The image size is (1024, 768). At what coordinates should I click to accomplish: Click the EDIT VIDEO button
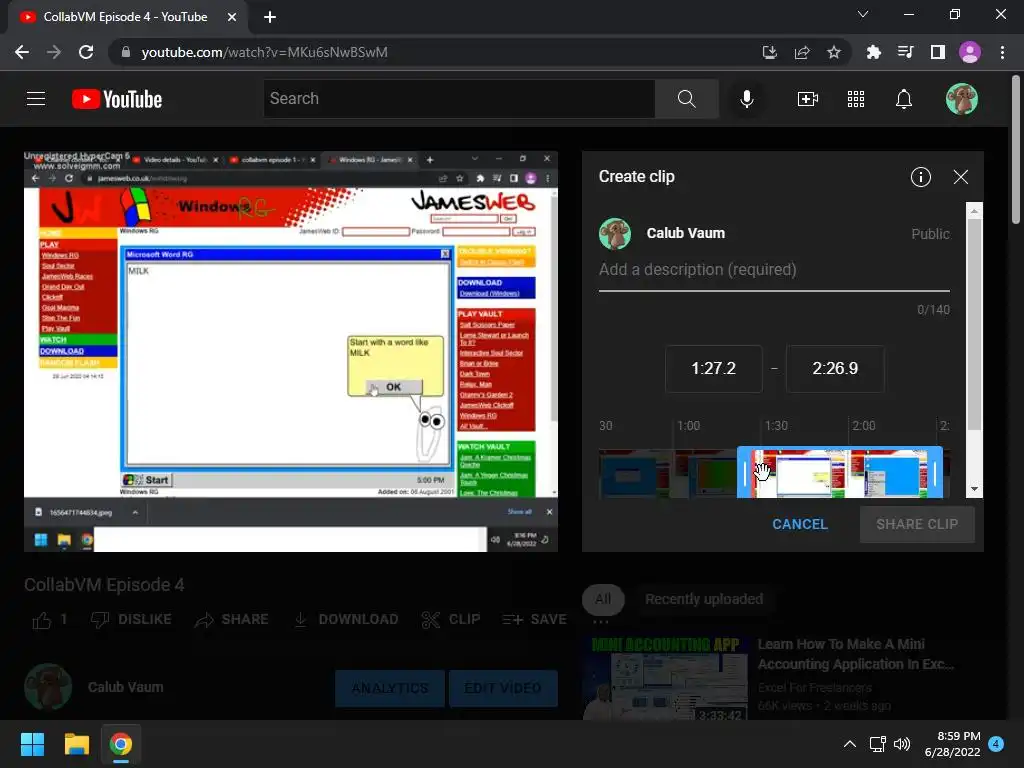[503, 688]
